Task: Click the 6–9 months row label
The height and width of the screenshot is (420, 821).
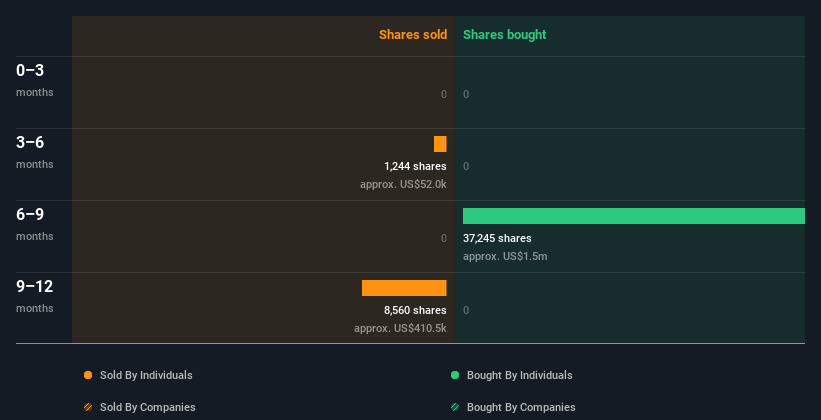Action: click(35, 224)
